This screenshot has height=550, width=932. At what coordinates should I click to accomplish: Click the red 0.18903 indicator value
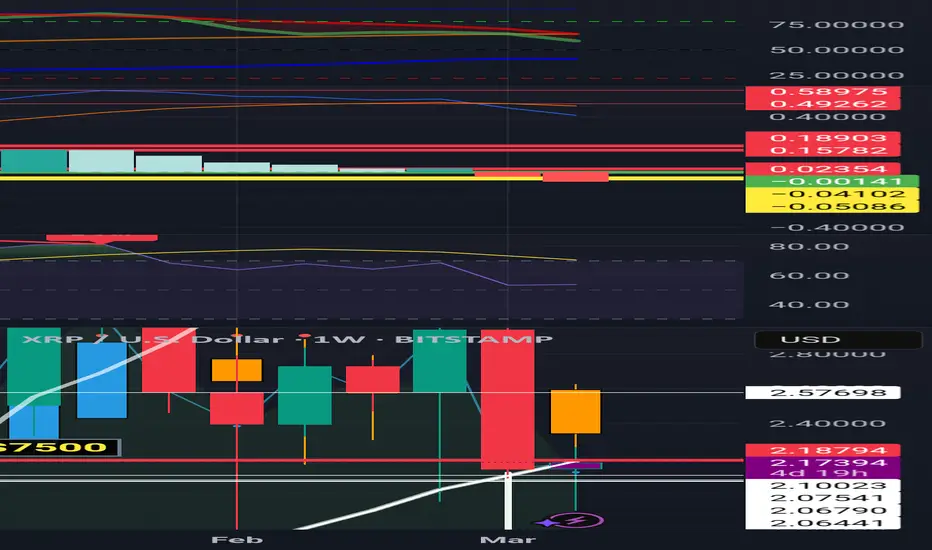[823, 138]
